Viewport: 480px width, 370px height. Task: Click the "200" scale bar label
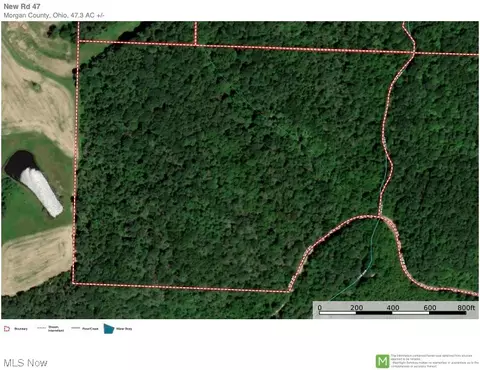[356, 308]
